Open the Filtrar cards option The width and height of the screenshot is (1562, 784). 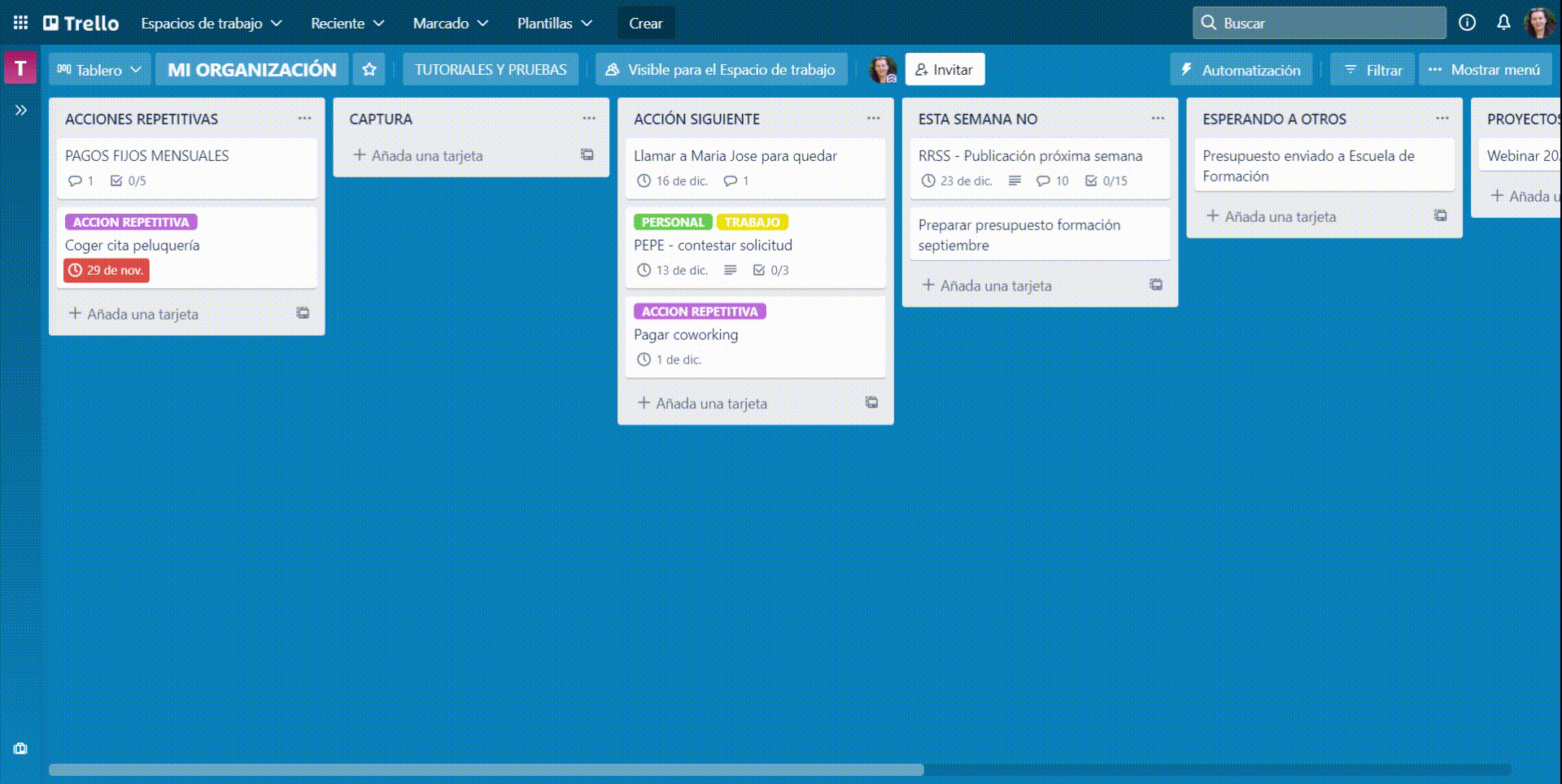click(x=1372, y=69)
